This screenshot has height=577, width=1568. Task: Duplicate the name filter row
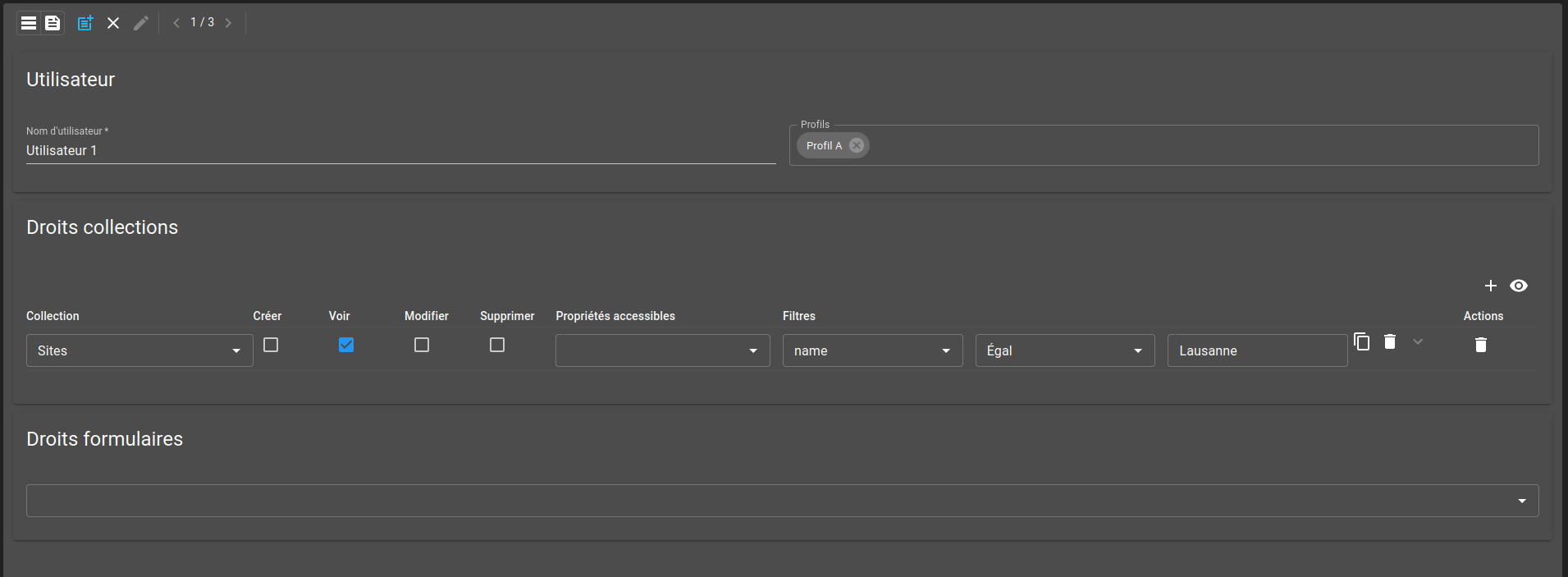pos(1362,341)
